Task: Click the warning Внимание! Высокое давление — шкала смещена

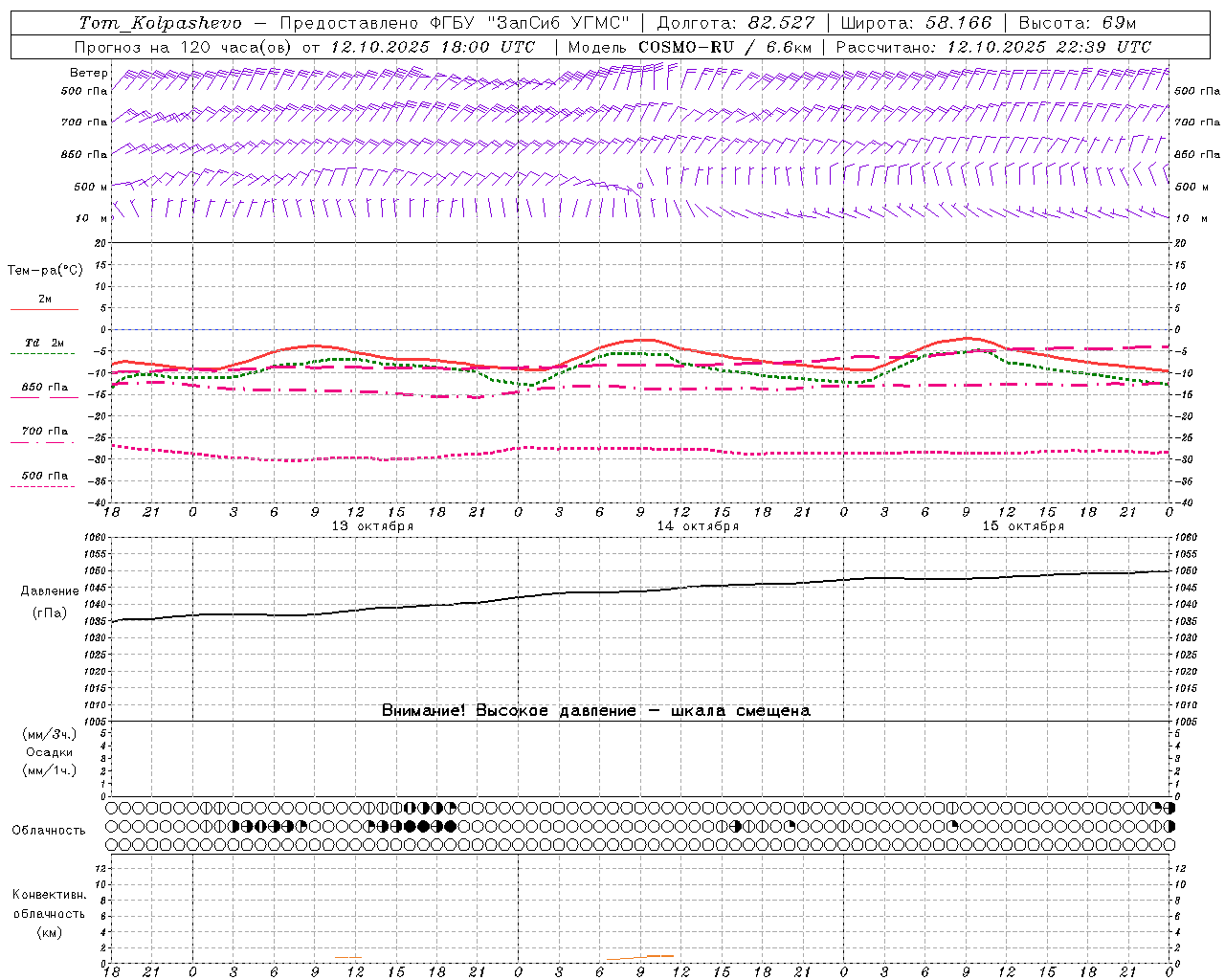Action: pos(596,711)
